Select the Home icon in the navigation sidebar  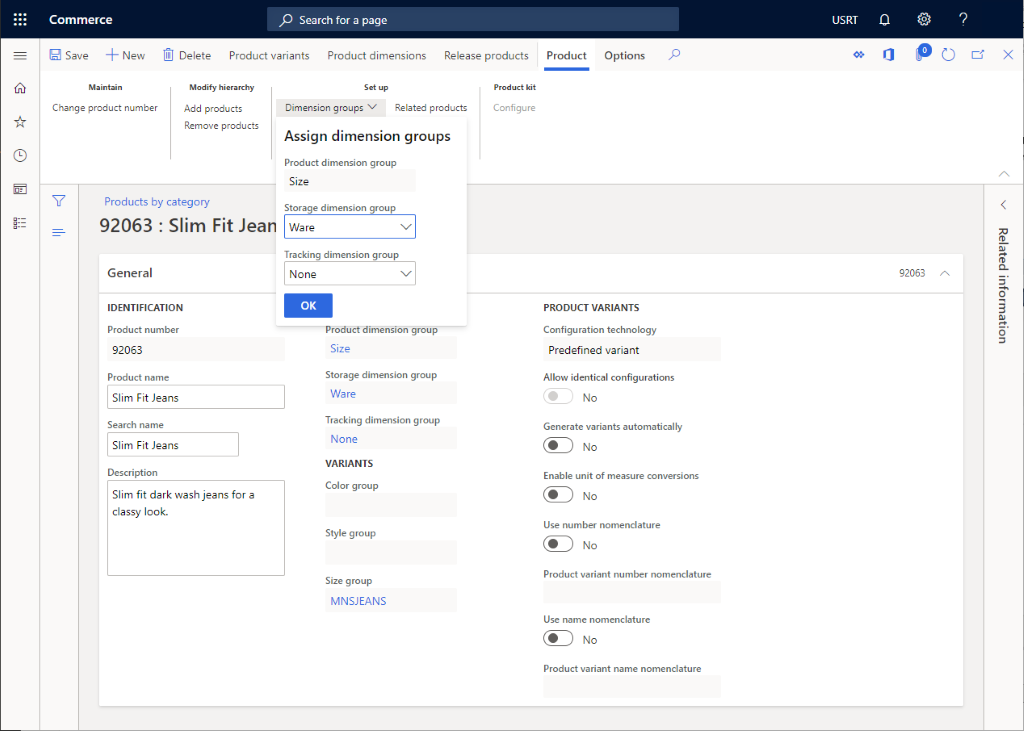[x=20, y=89]
